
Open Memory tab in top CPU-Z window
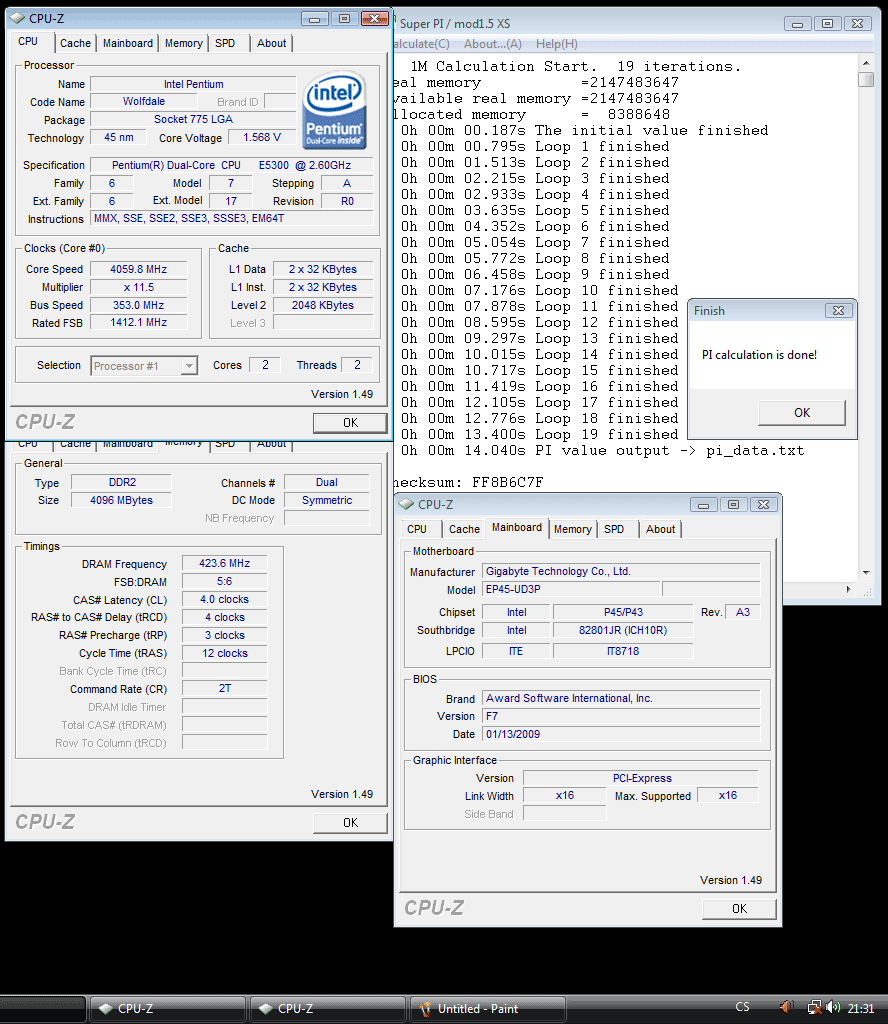(183, 43)
